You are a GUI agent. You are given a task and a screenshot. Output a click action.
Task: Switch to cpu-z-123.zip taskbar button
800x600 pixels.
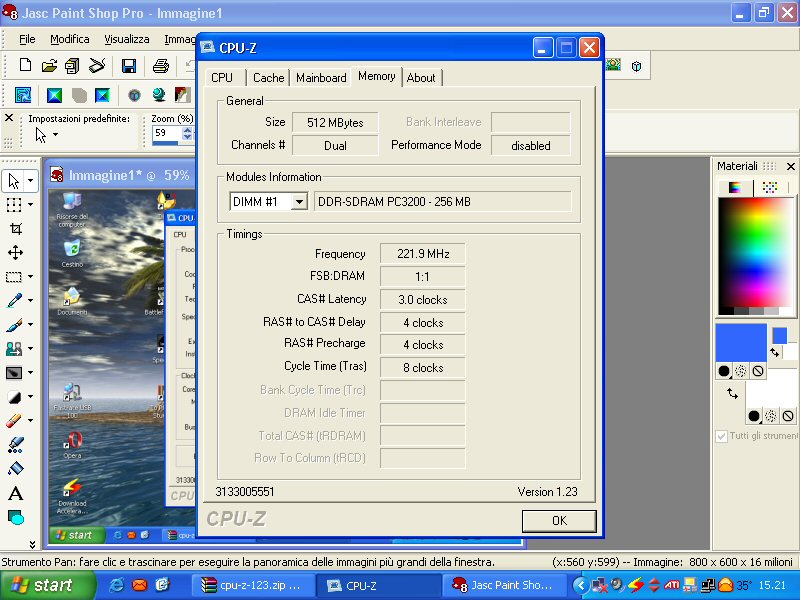point(252,585)
